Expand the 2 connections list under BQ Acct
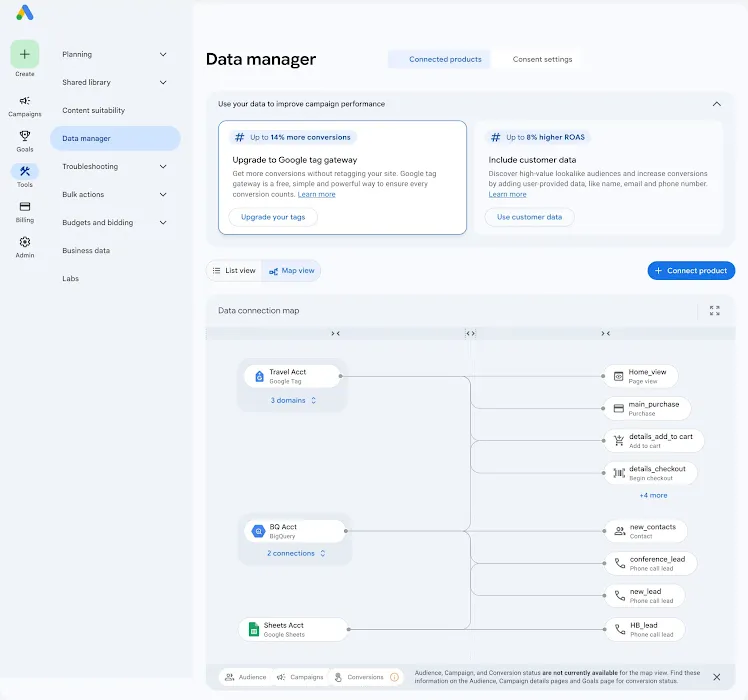Image resolution: width=748 pixels, height=700 pixels. 296,553
